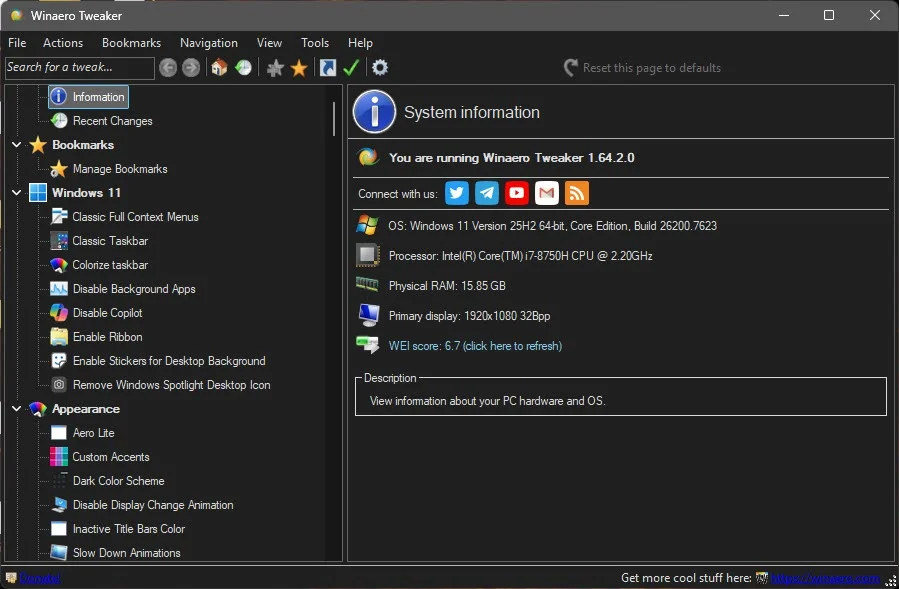Click the green checkmark toolbar icon
899x589 pixels.
[x=351, y=68]
